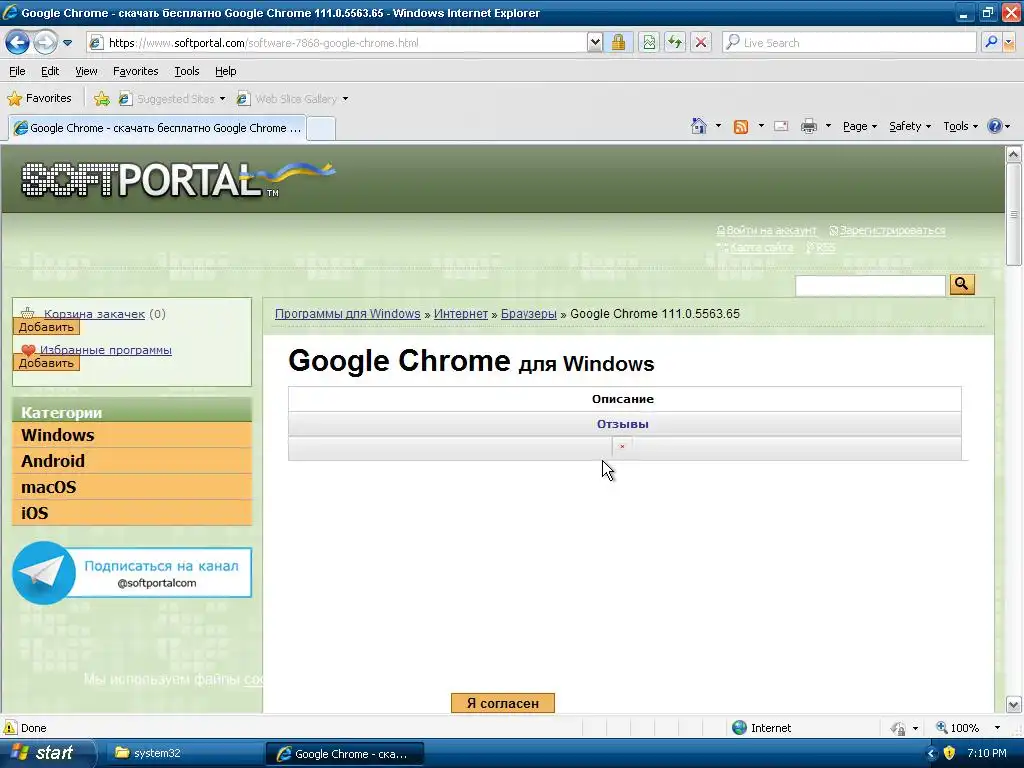Click the Зарегистрироваться link
This screenshot has height=768, width=1024.
tap(892, 231)
